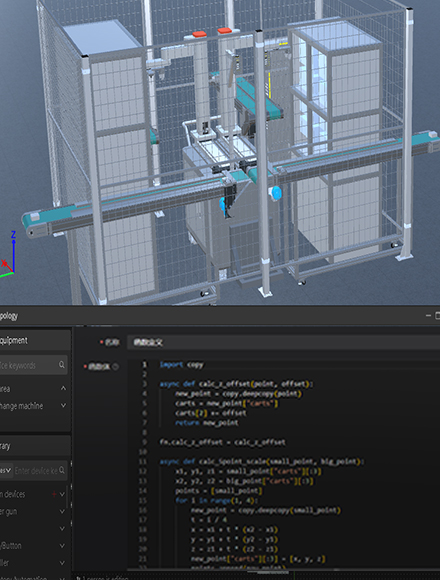Expand the 'Automation' category at the bottom

tap(62, 578)
